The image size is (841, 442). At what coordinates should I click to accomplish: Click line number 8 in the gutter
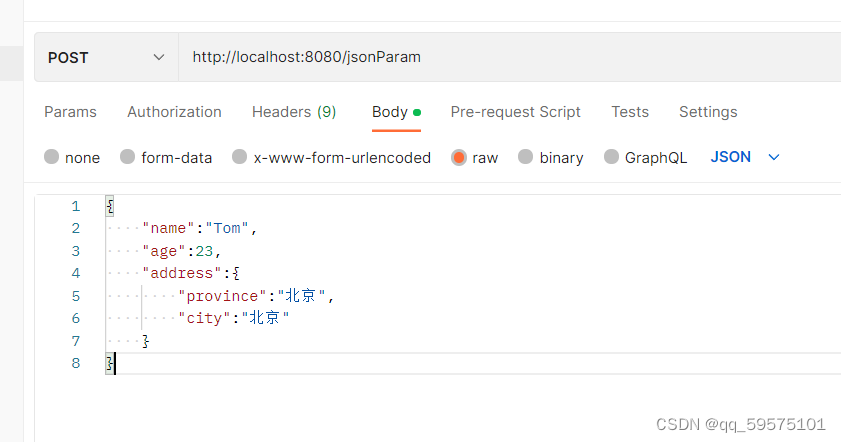click(76, 363)
